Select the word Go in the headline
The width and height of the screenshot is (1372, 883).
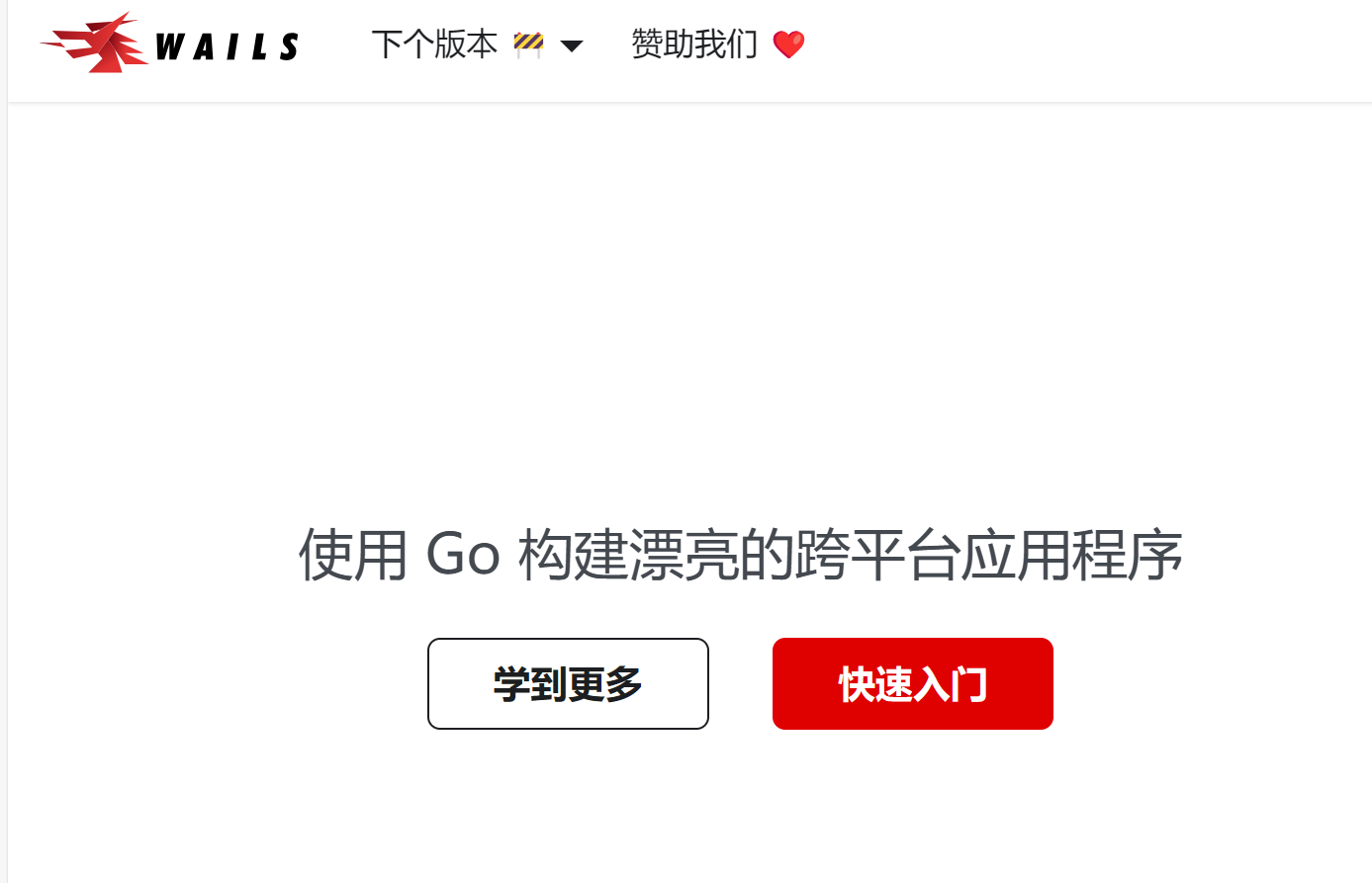pos(462,554)
